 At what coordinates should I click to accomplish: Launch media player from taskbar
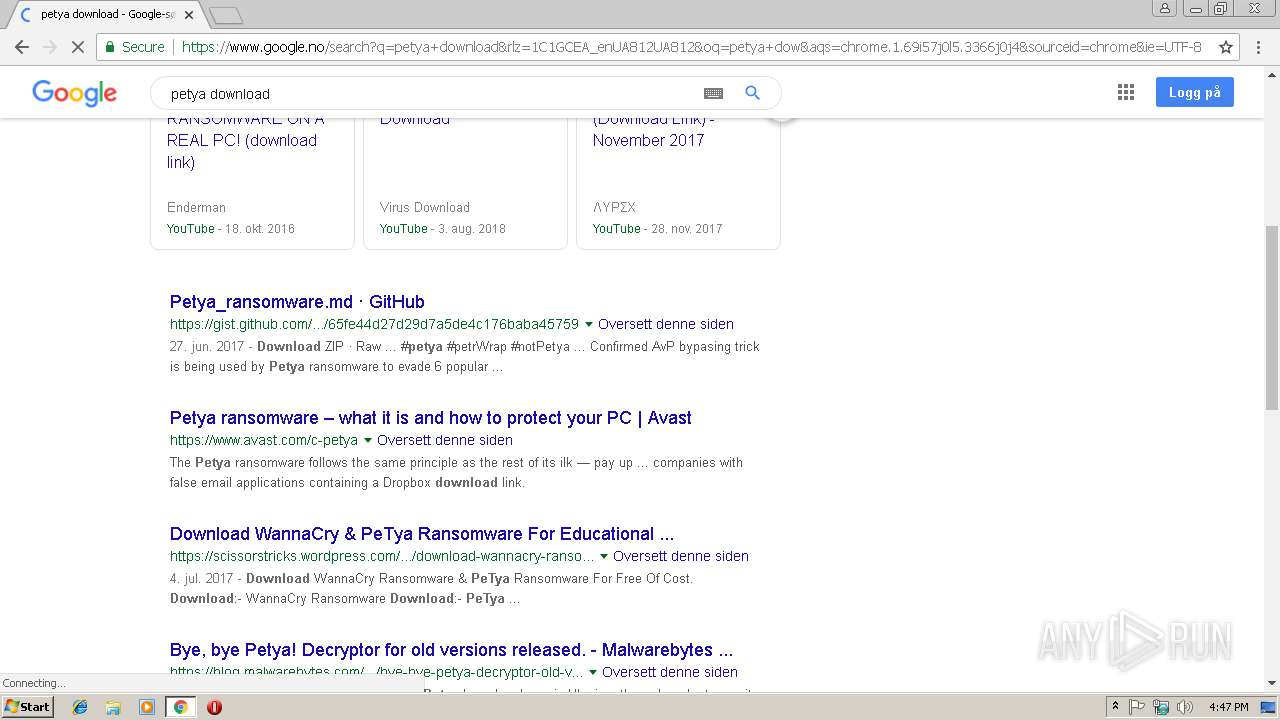click(147, 707)
